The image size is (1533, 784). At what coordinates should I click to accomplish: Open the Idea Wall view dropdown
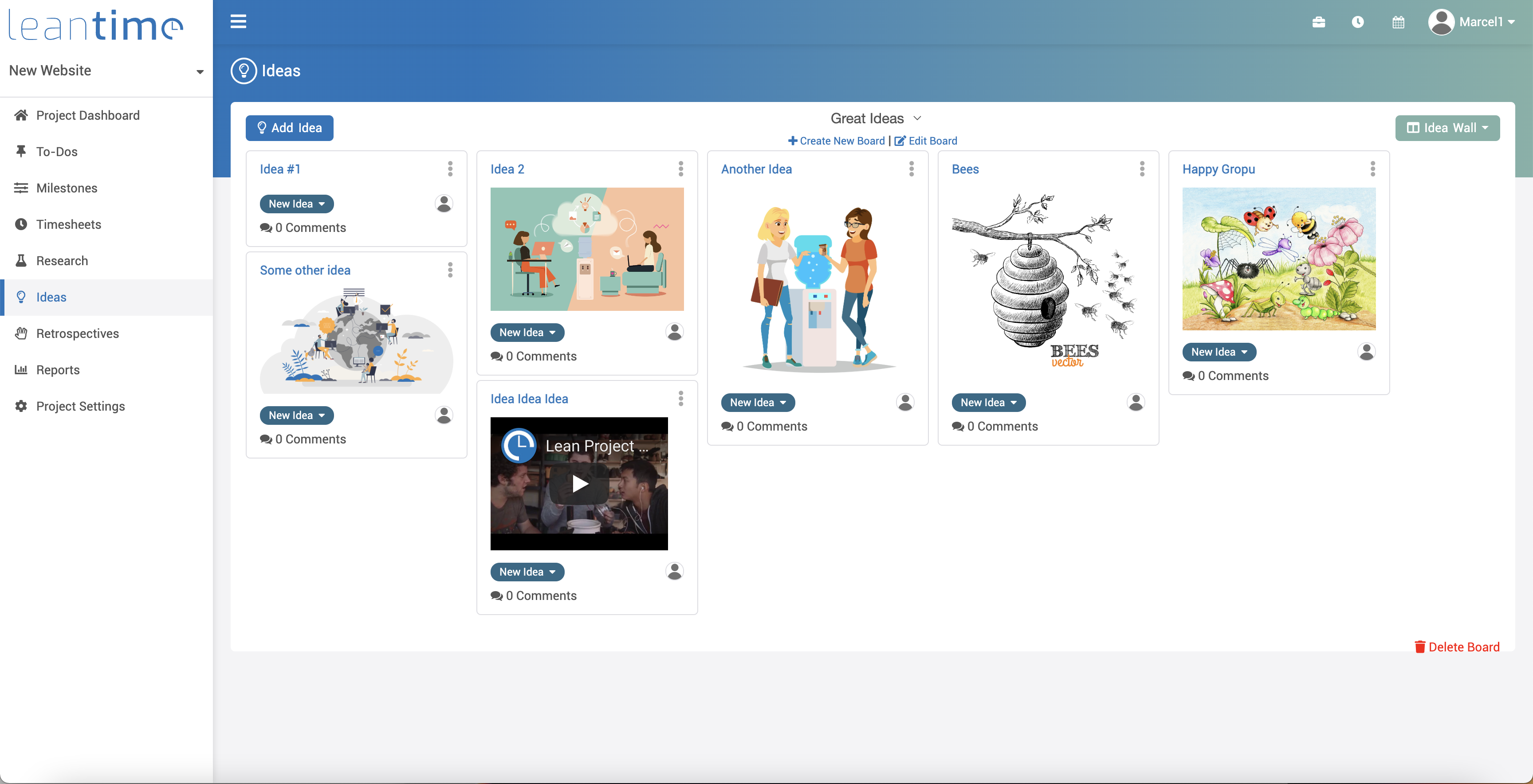click(x=1447, y=128)
